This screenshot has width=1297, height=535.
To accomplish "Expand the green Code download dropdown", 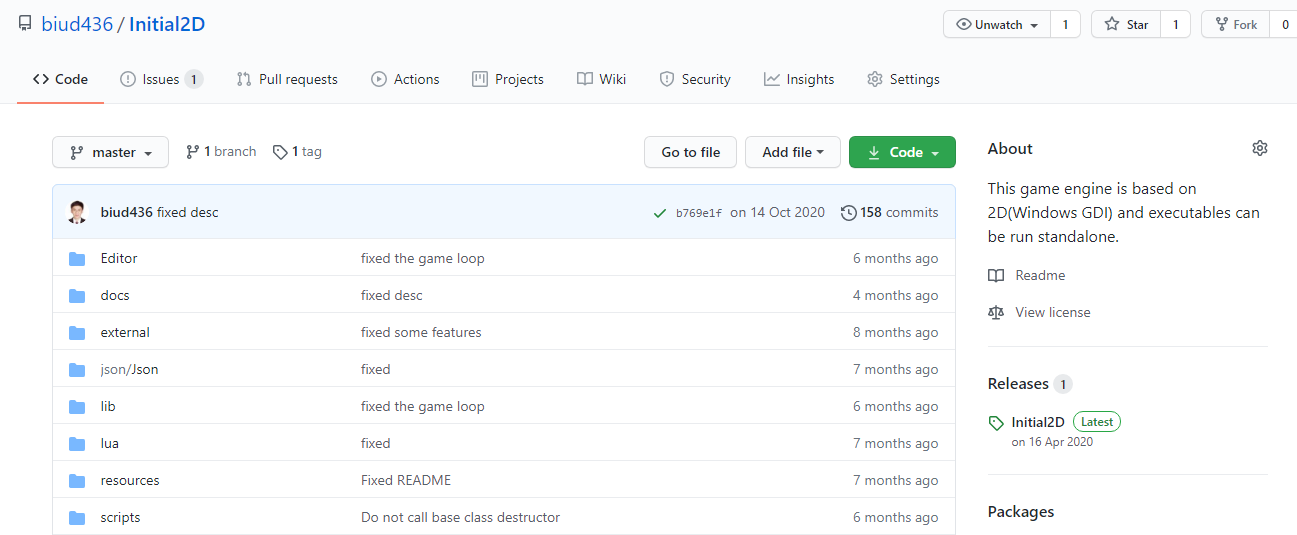I will (902, 152).
